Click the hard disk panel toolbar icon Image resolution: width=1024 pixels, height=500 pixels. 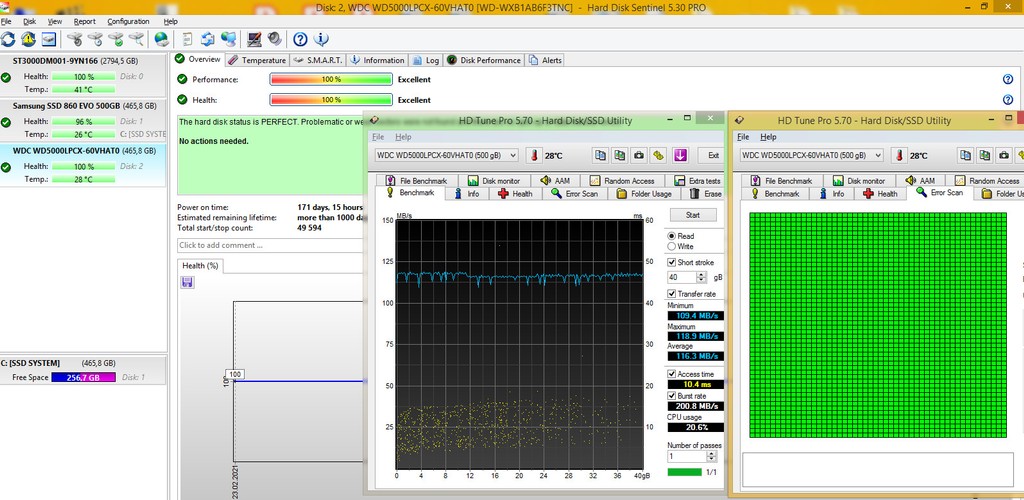49,39
